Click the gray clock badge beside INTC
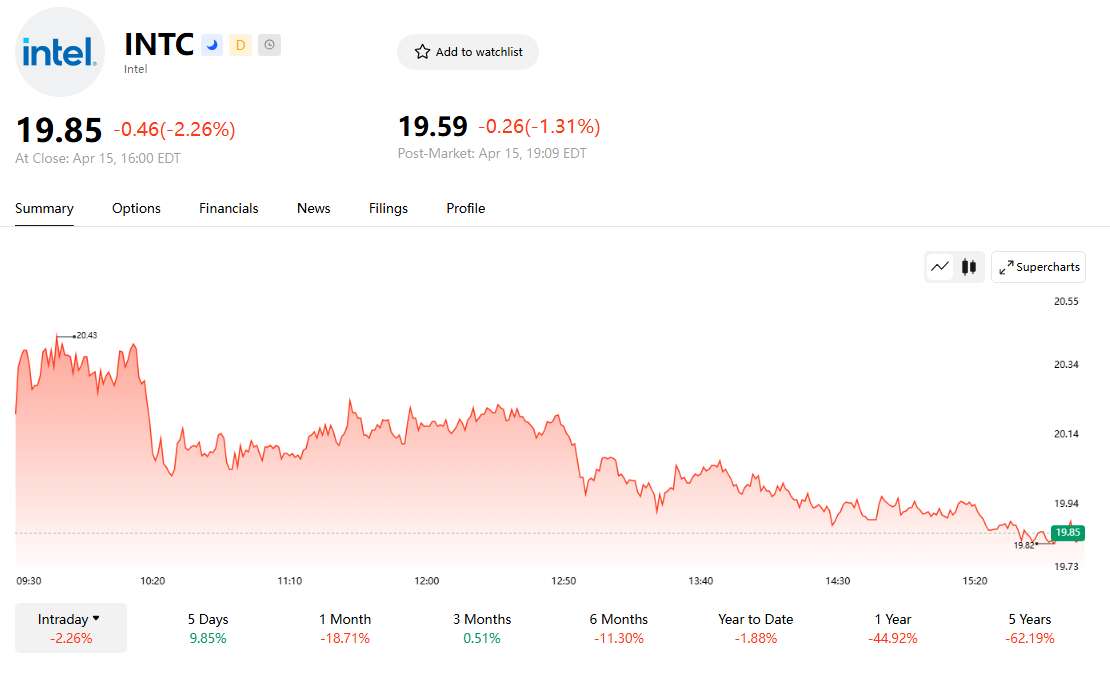The image size is (1110, 674). point(269,45)
